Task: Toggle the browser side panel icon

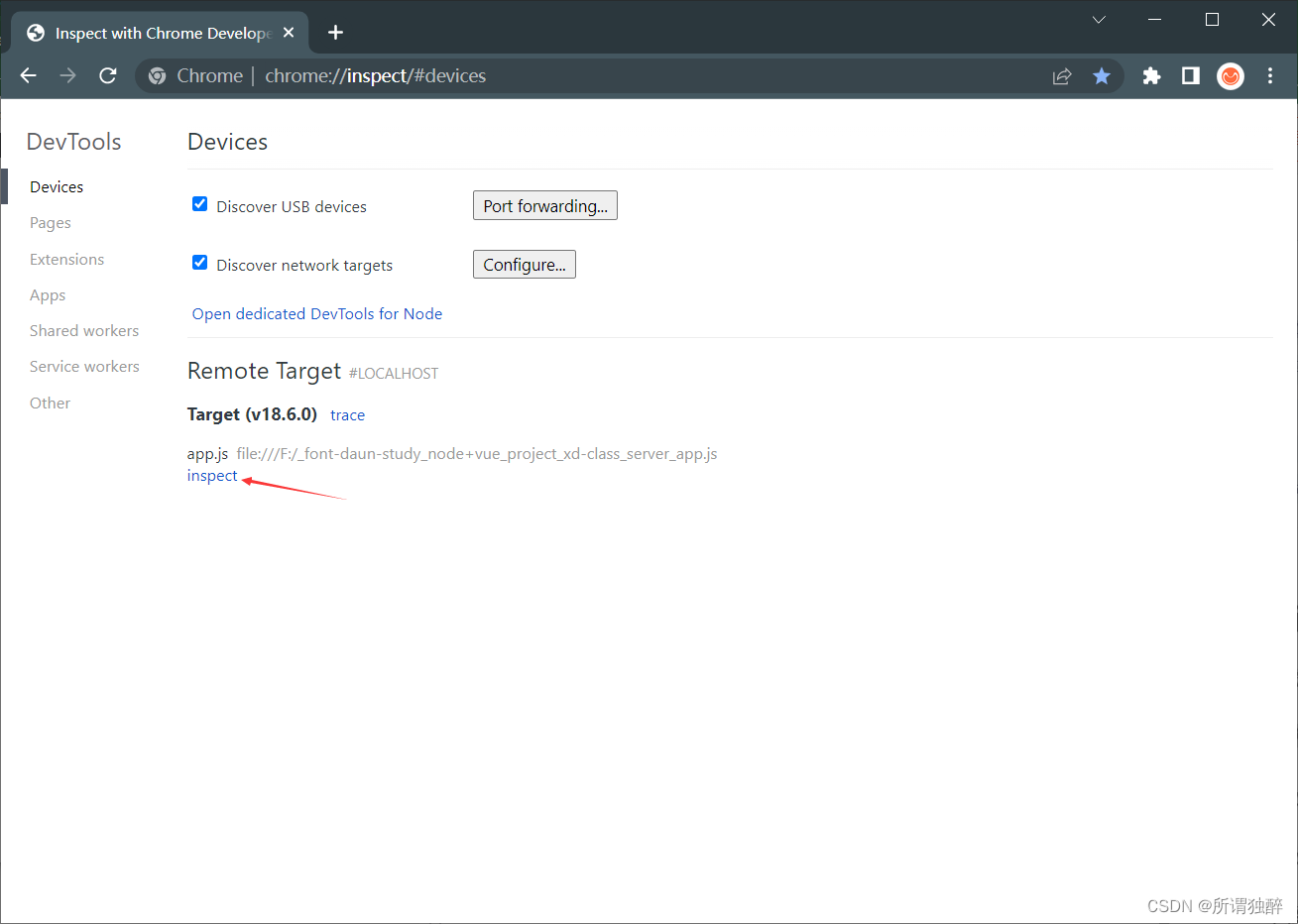Action: (1191, 76)
